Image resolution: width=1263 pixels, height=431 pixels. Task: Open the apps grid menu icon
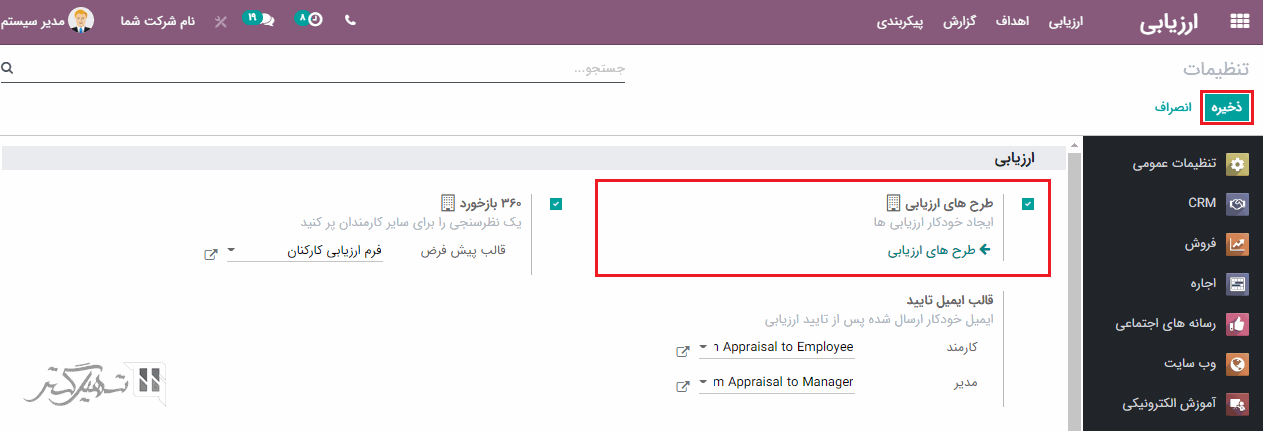click(1239, 22)
